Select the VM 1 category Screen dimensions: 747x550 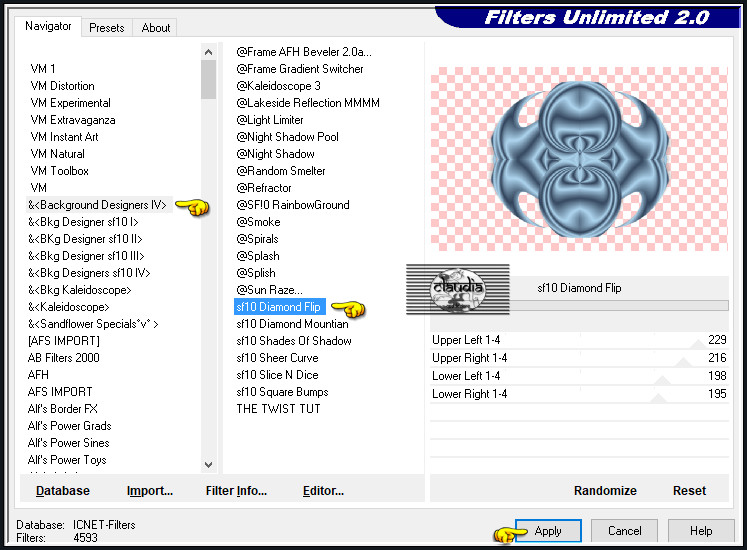click(43, 69)
